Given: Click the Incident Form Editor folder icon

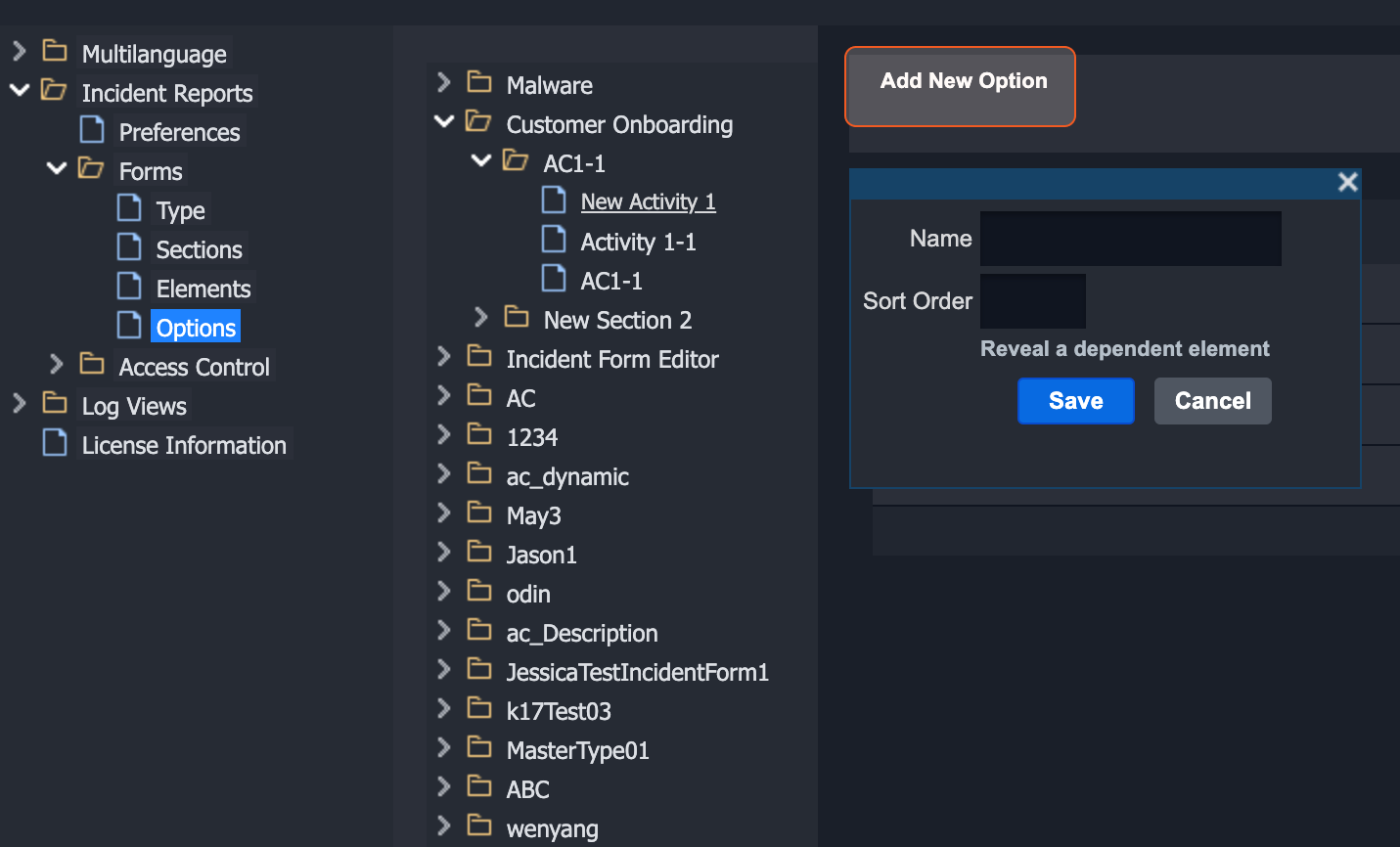Looking at the screenshot, I should (479, 357).
